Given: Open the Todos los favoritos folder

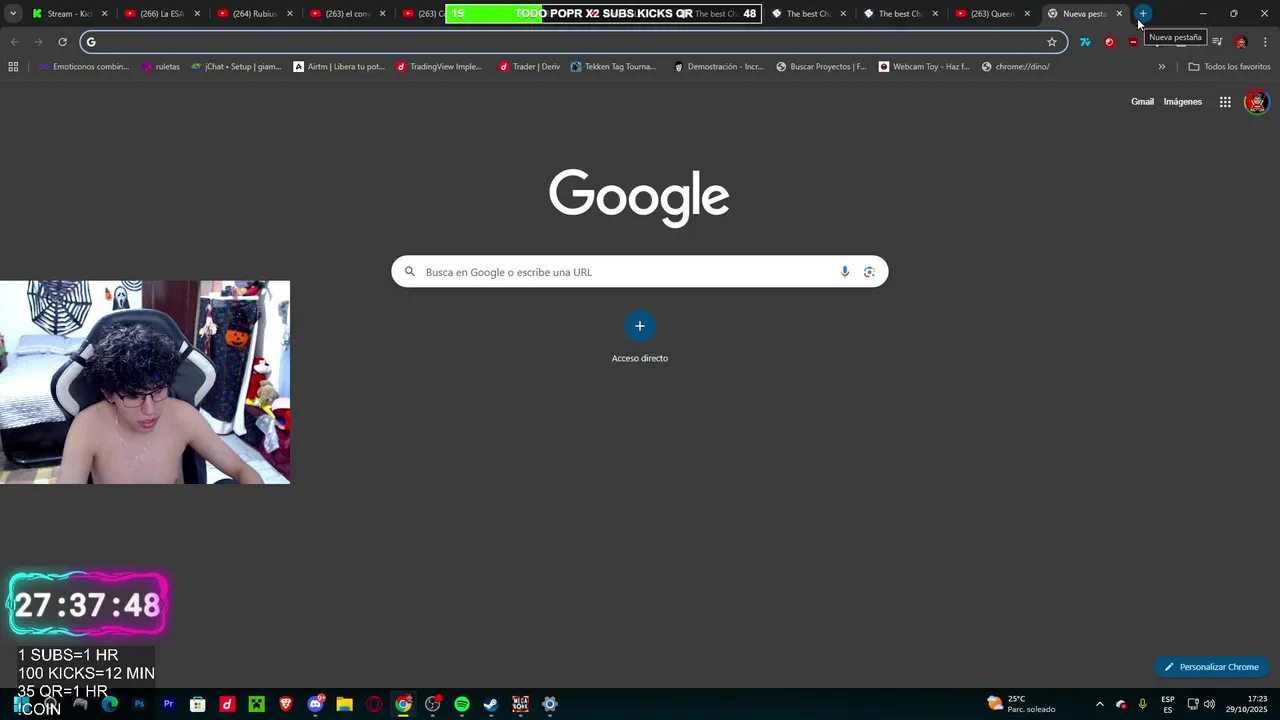Looking at the screenshot, I should 1229,67.
